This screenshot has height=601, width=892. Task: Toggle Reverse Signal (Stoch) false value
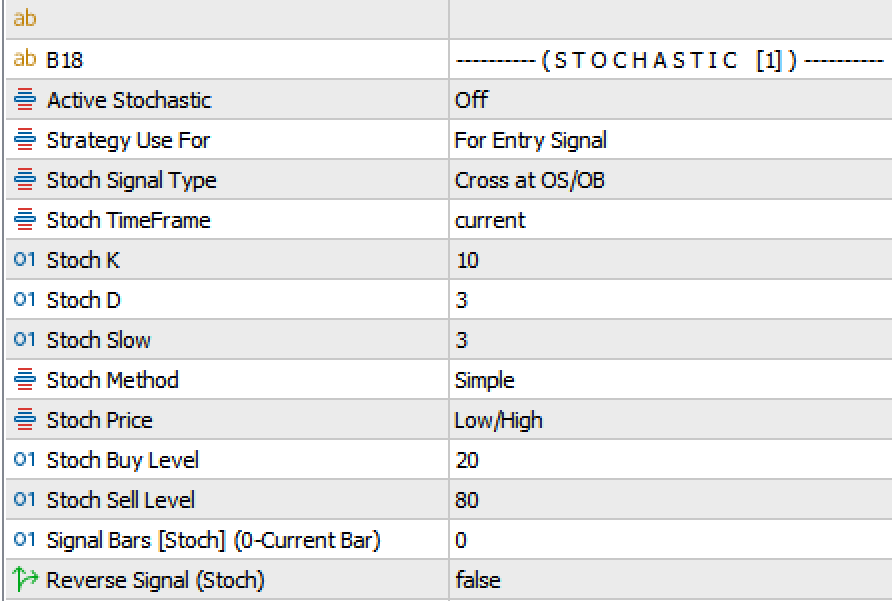click(x=477, y=580)
